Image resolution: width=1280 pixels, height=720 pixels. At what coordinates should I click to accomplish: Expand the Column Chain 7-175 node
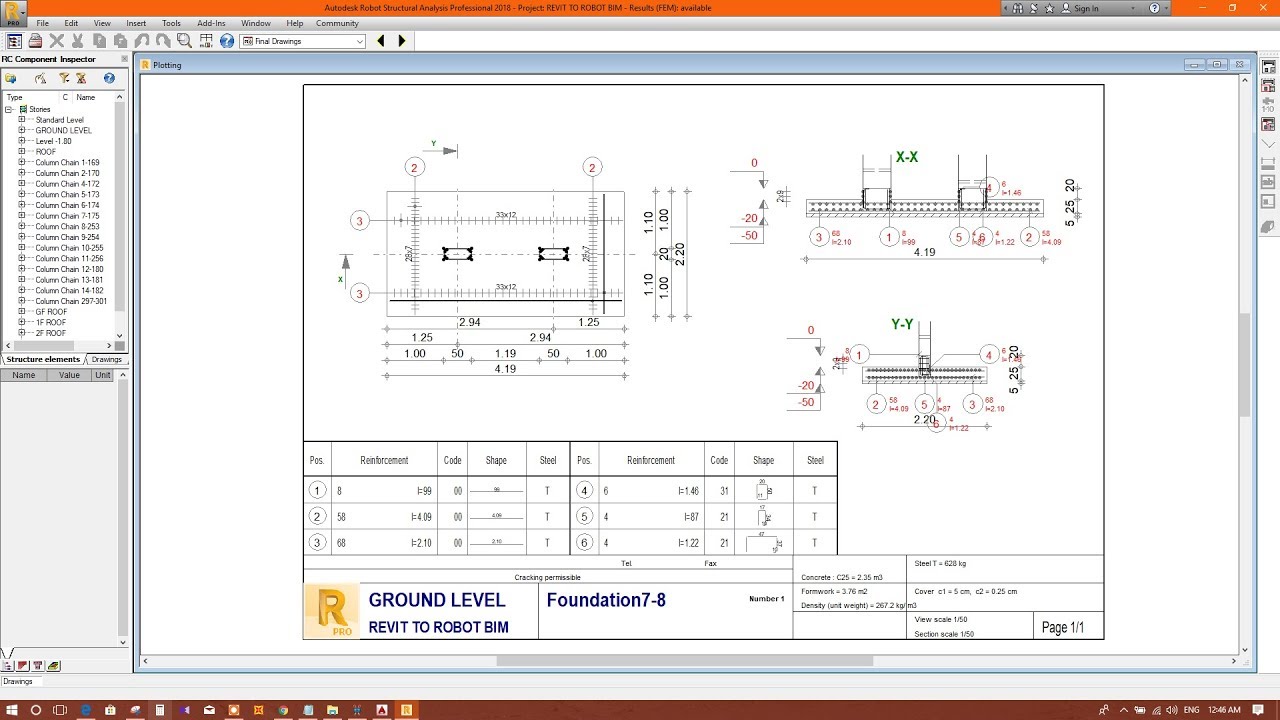[21, 216]
